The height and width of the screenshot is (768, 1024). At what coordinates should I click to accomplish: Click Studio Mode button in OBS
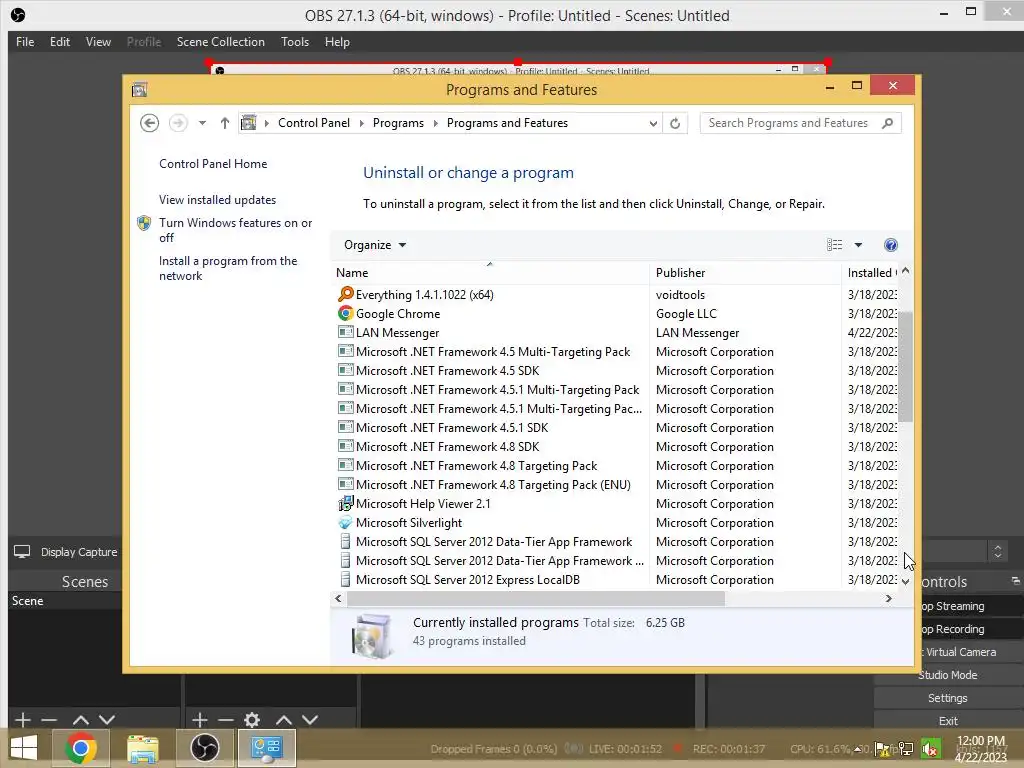point(948,675)
